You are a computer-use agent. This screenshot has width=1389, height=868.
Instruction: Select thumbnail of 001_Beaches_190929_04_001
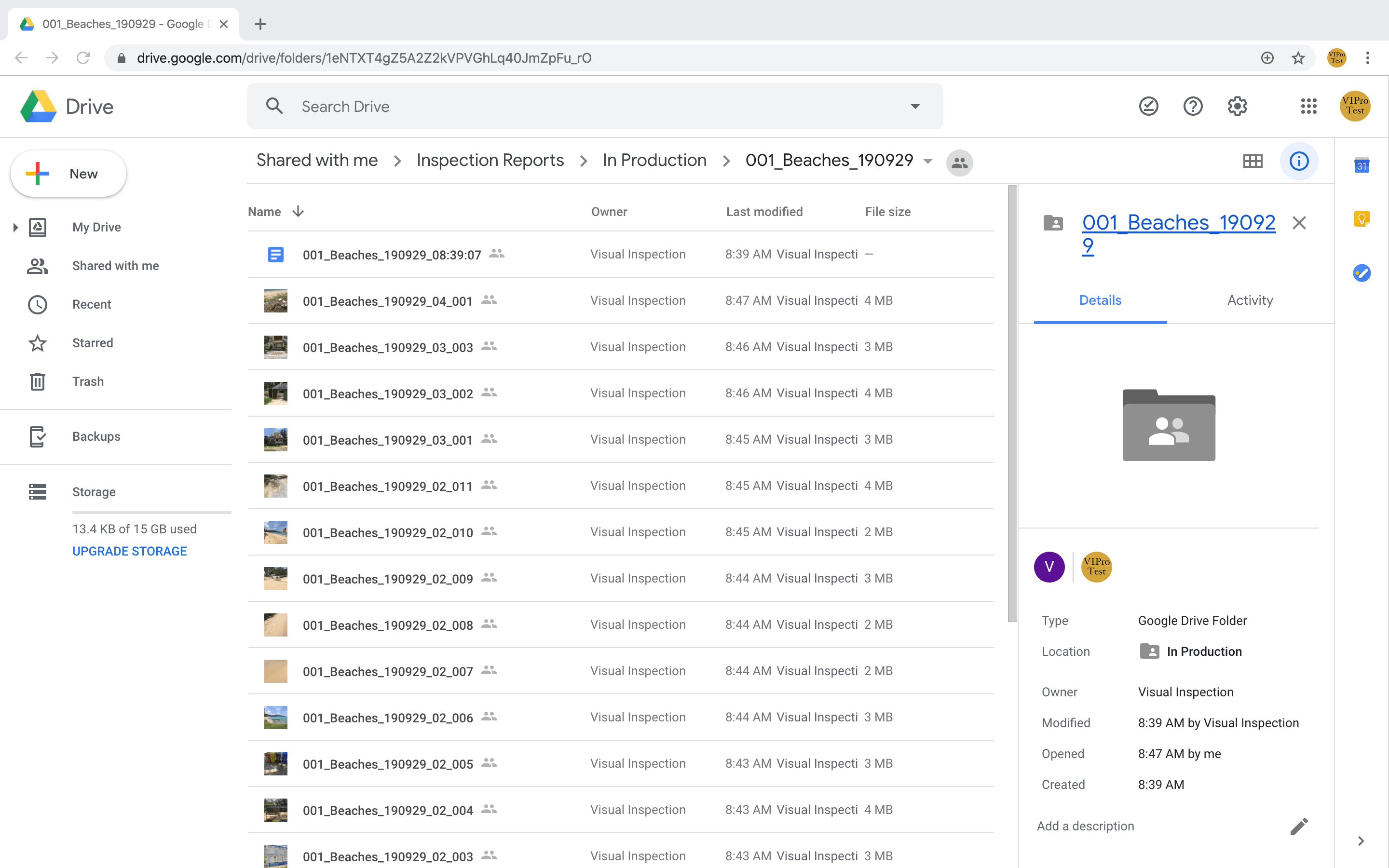coord(275,301)
